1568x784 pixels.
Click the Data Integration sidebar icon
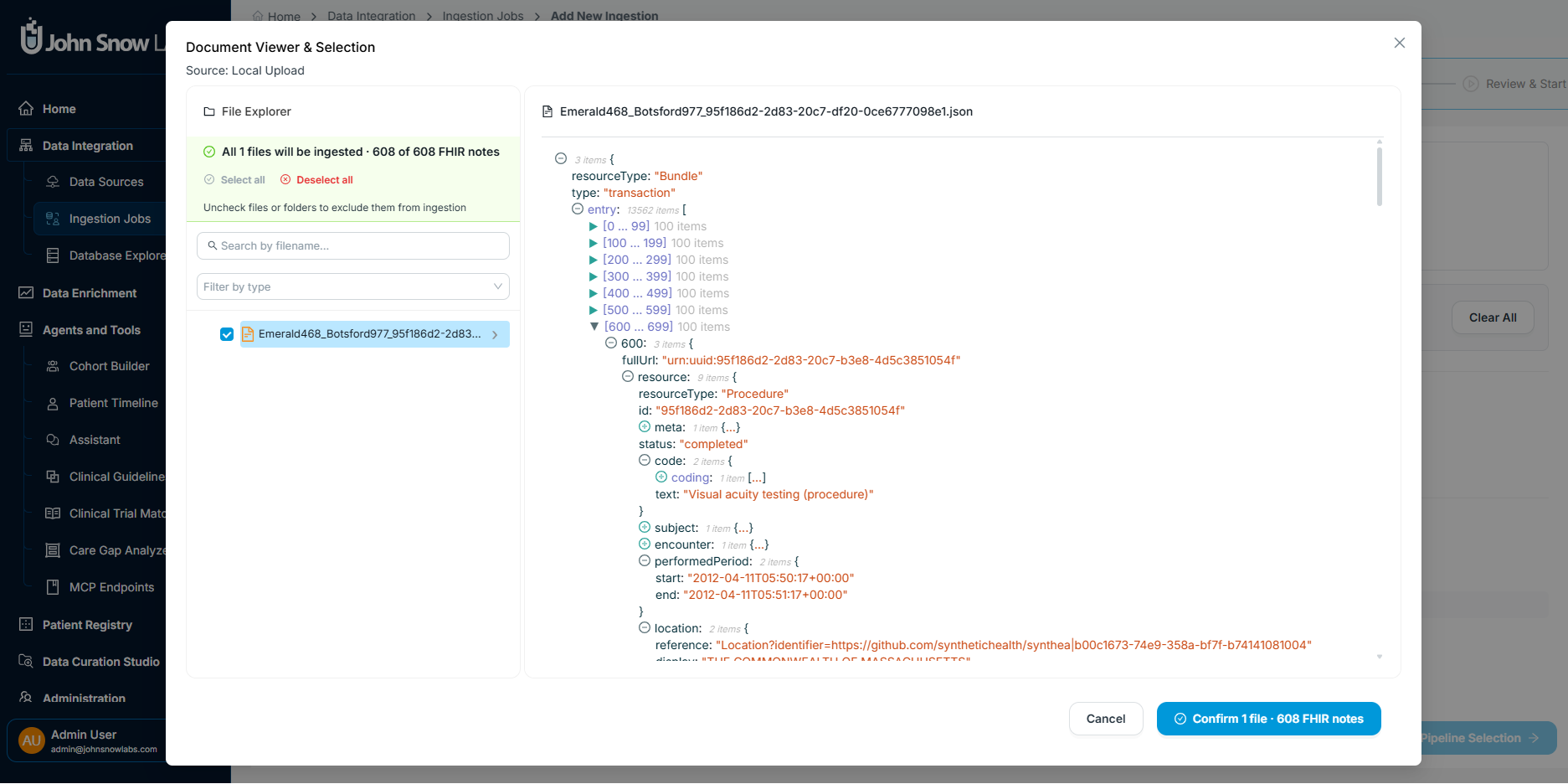tap(26, 146)
